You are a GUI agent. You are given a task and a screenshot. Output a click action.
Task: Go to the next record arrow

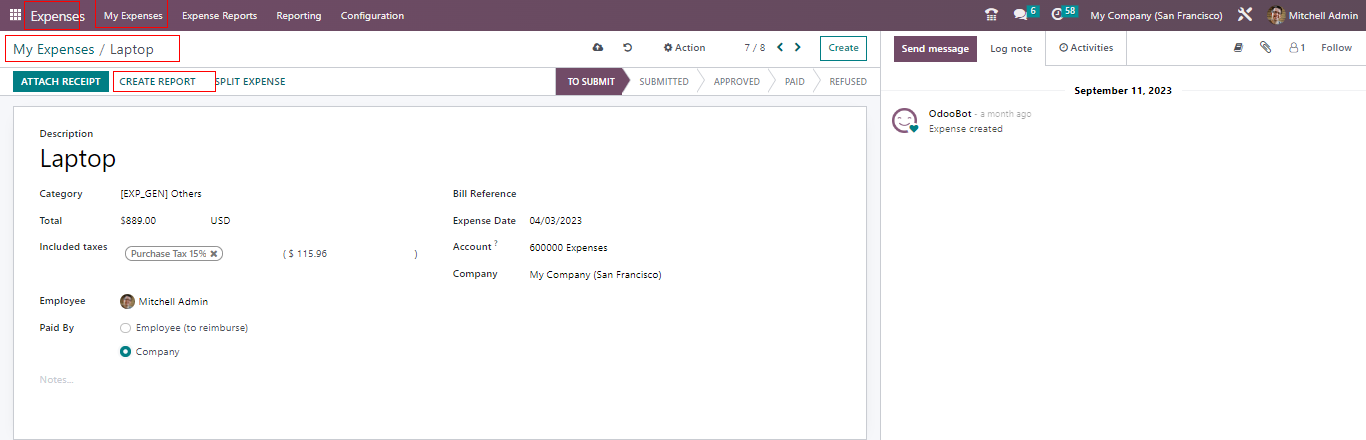click(x=797, y=48)
